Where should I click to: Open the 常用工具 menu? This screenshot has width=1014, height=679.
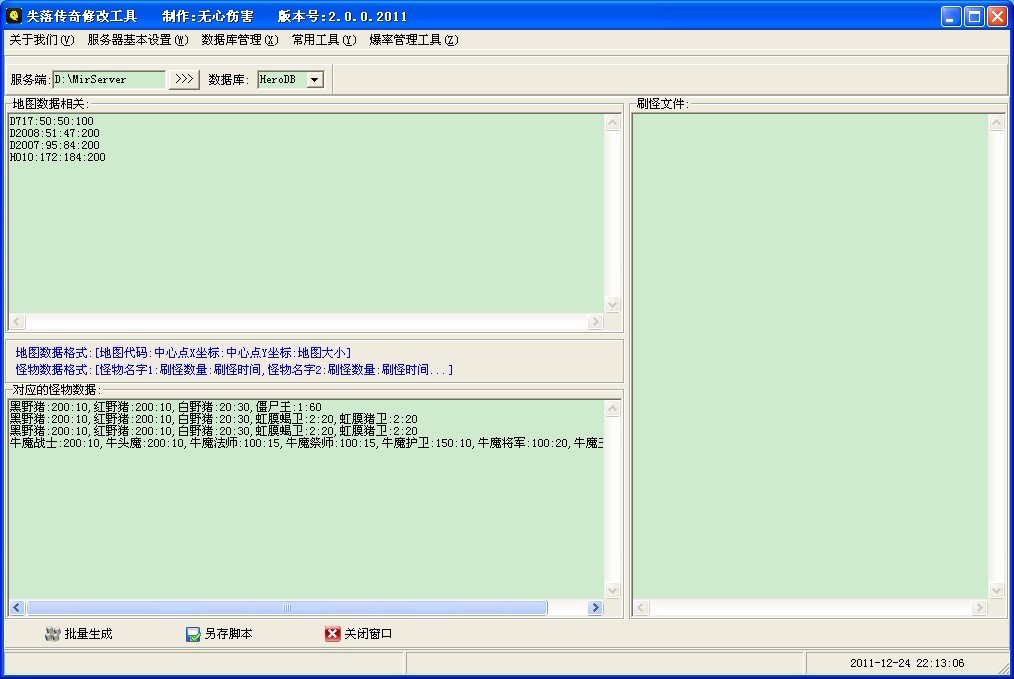point(323,40)
